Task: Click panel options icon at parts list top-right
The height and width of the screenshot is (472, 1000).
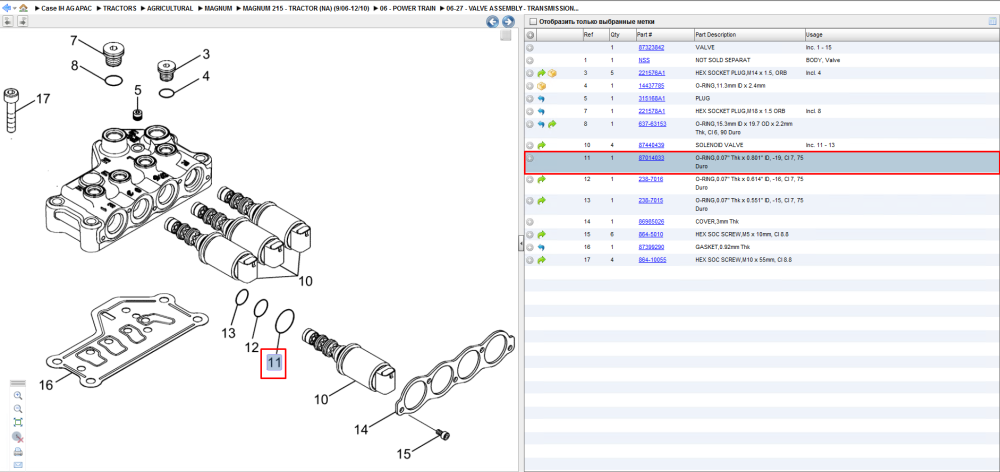Action: click(x=992, y=22)
